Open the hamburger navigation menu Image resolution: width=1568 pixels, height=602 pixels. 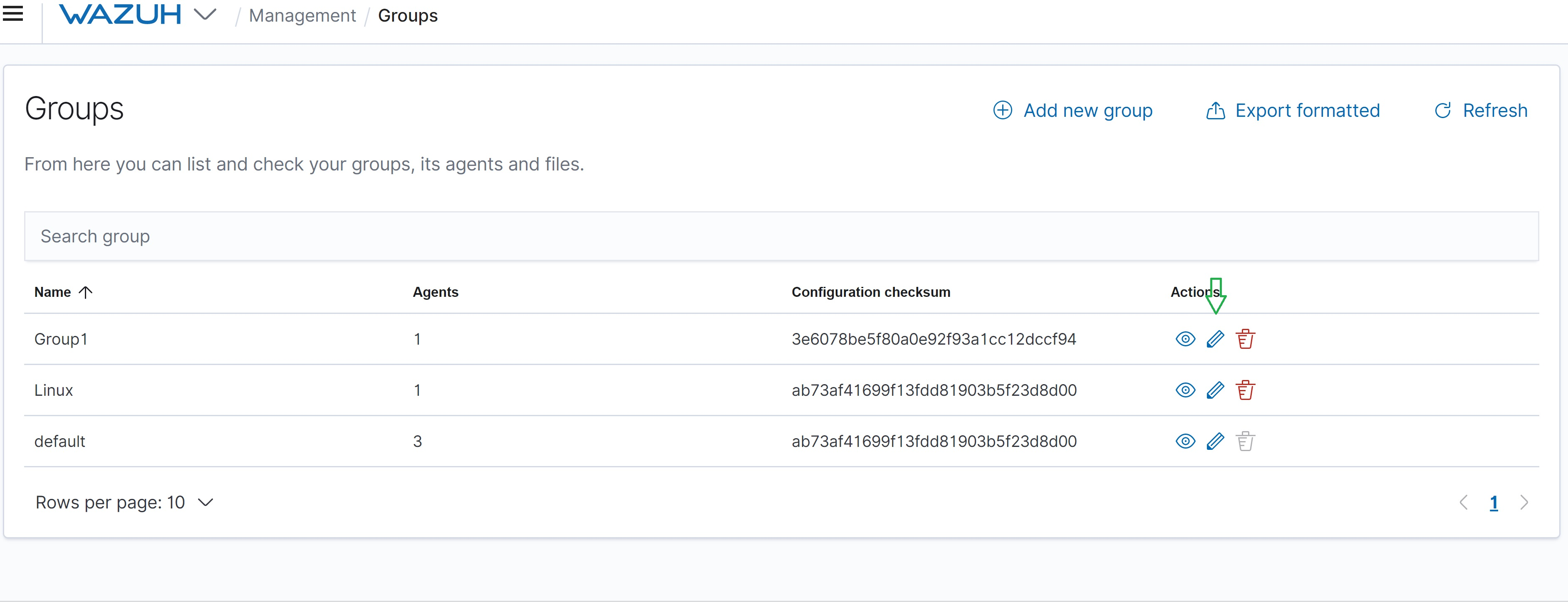click(x=13, y=14)
